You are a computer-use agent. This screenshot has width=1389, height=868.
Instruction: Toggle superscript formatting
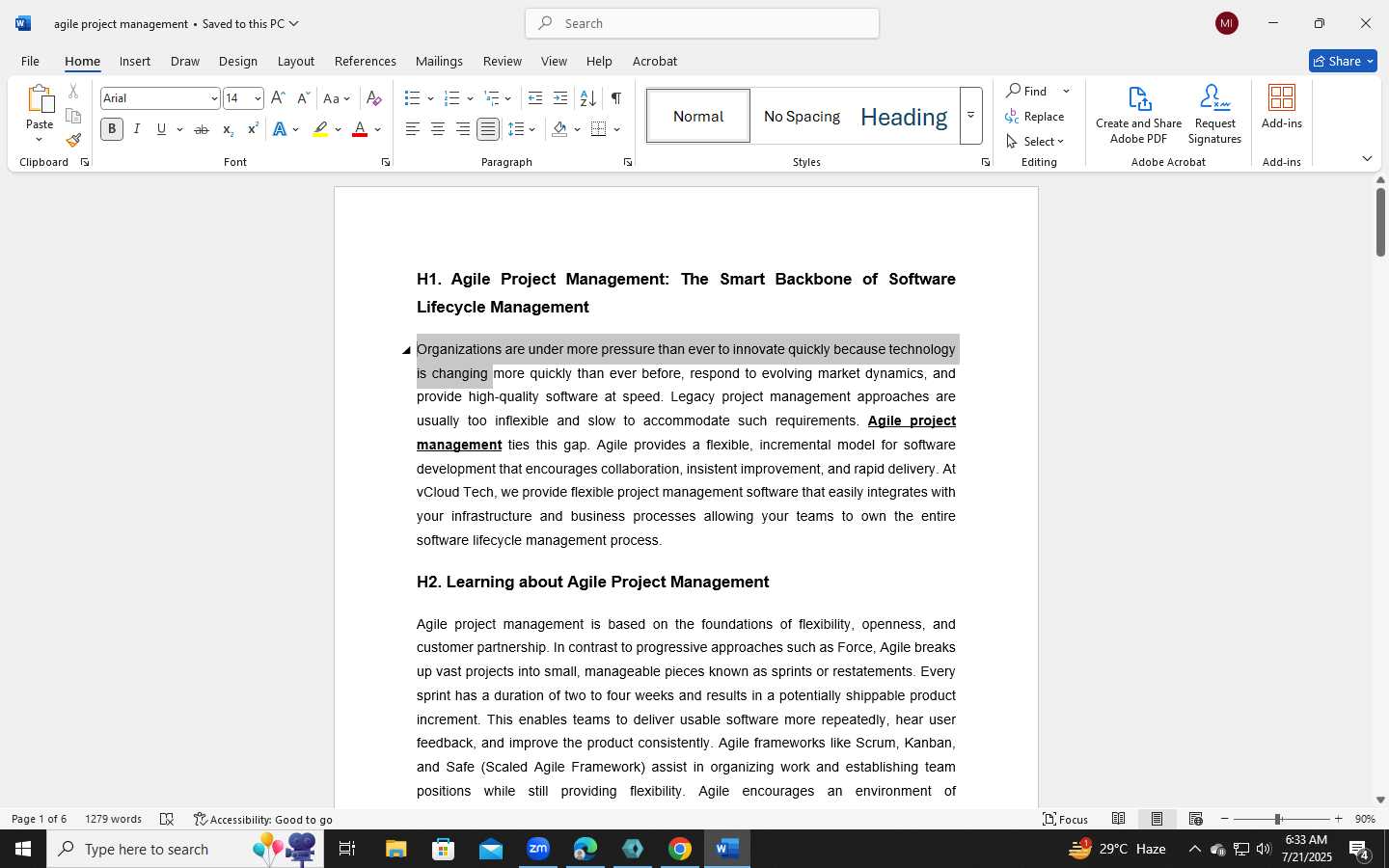click(253, 129)
